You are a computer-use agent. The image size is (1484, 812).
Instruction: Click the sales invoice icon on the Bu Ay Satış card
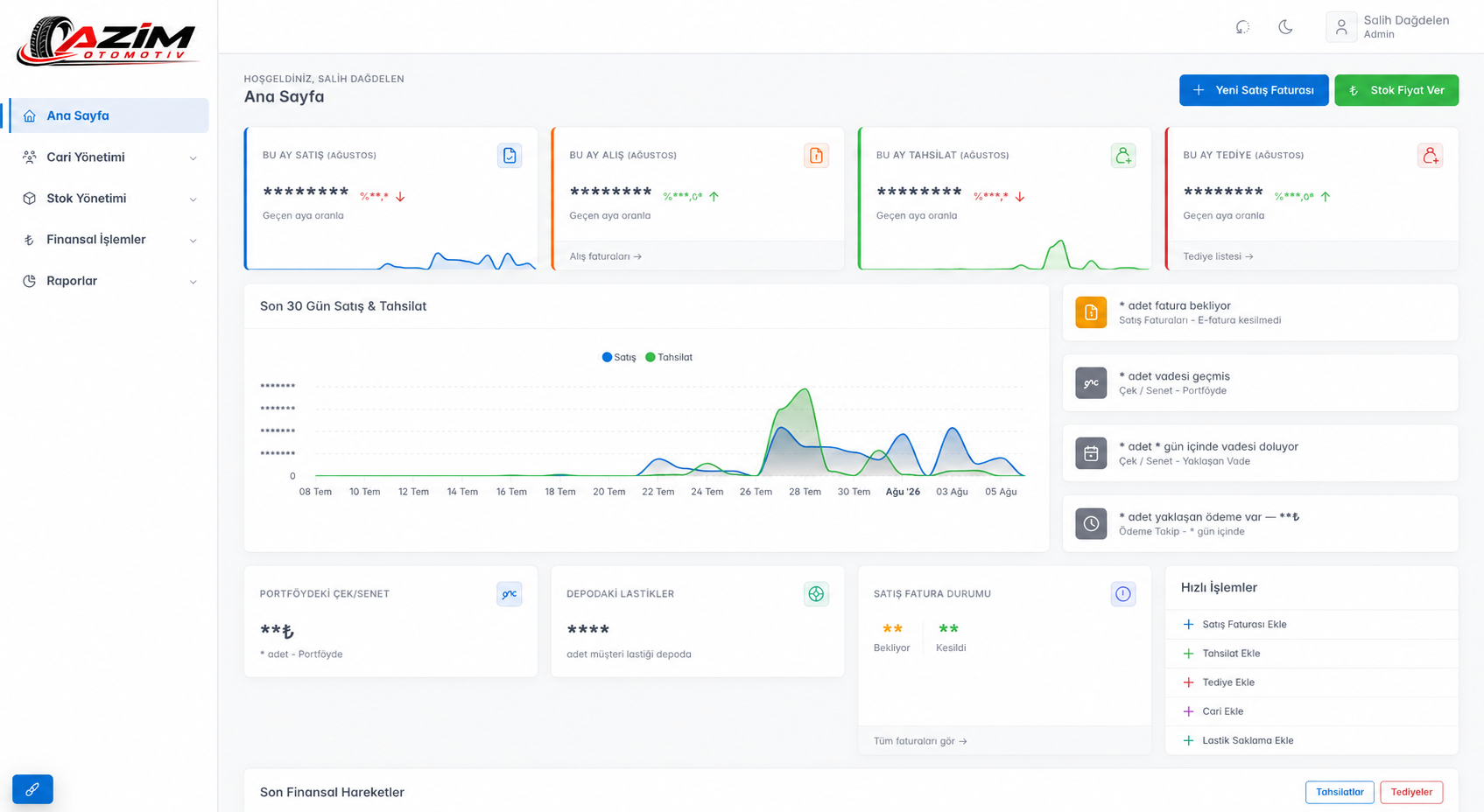[510, 156]
